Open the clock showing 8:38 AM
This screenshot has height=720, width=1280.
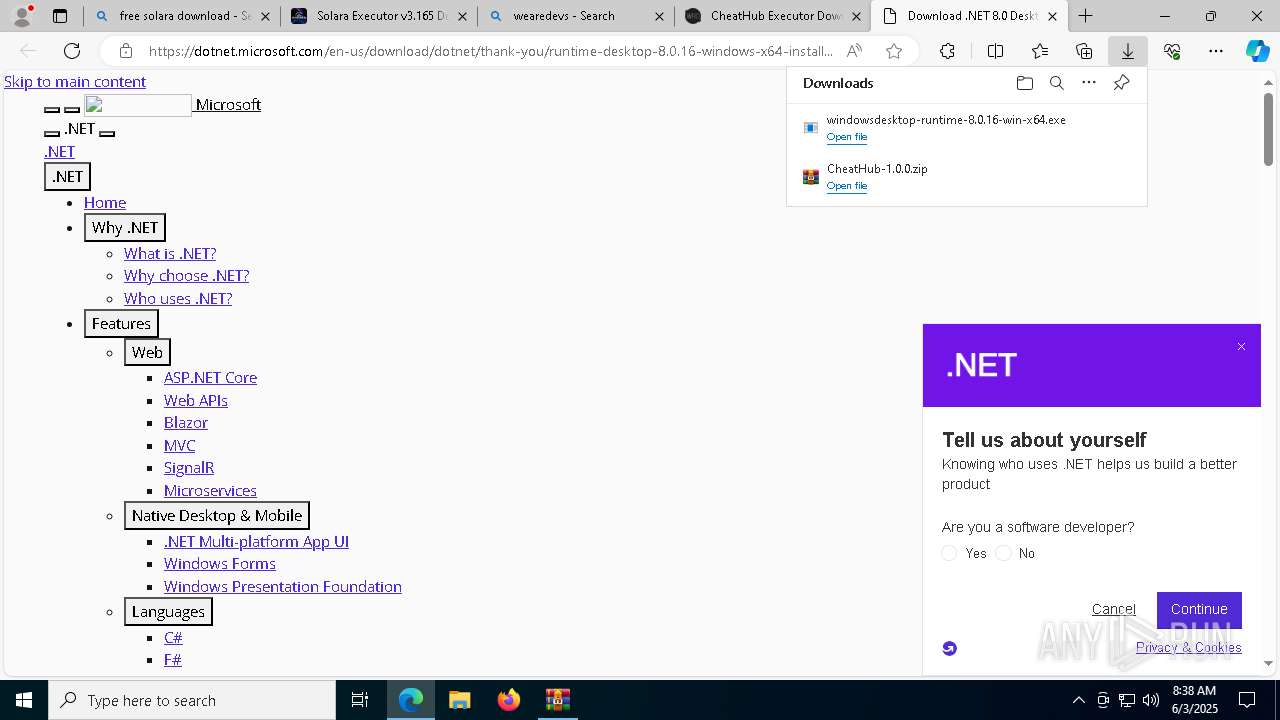coord(1193,700)
